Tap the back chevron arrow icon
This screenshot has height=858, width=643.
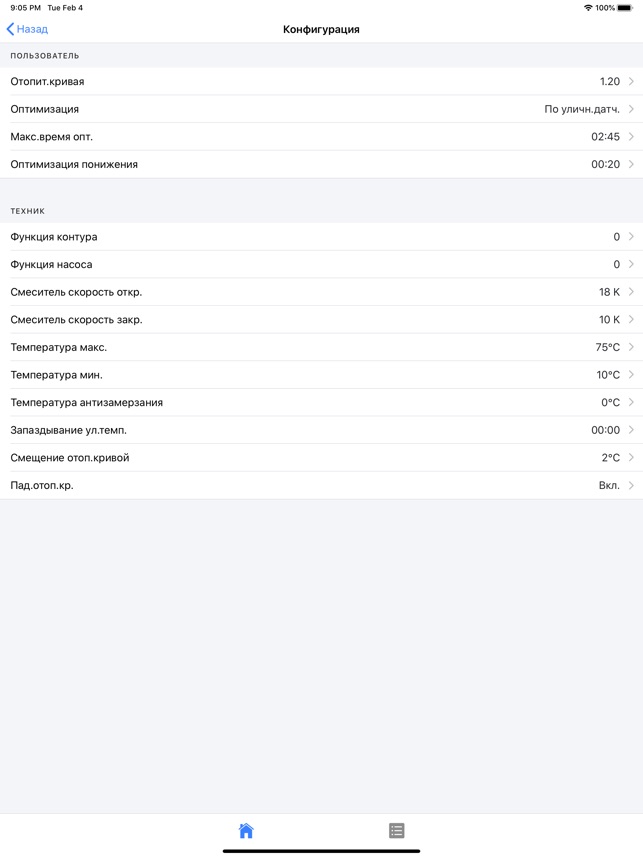coord(10,29)
